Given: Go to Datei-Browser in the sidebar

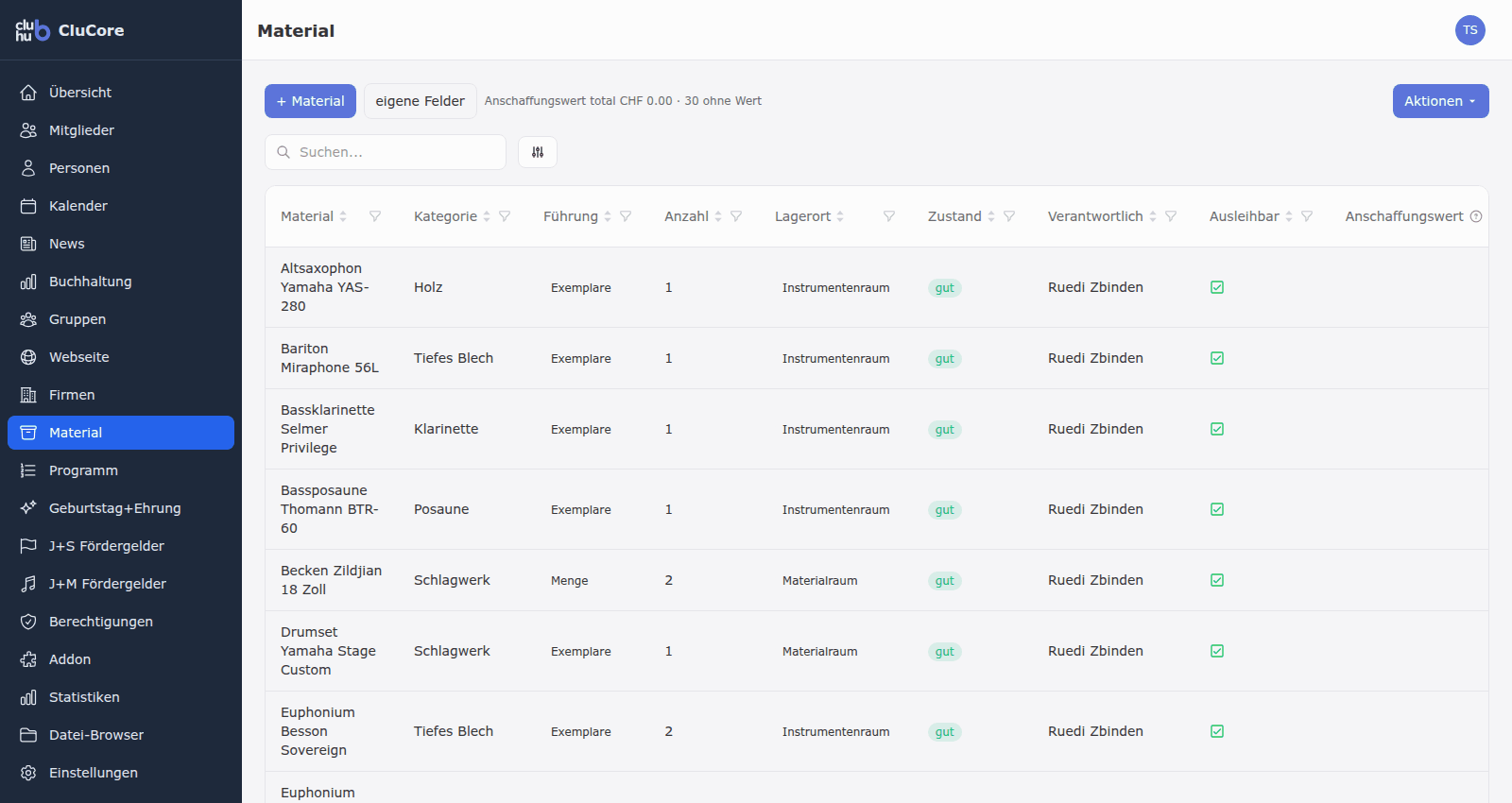Looking at the screenshot, I should (x=121, y=735).
